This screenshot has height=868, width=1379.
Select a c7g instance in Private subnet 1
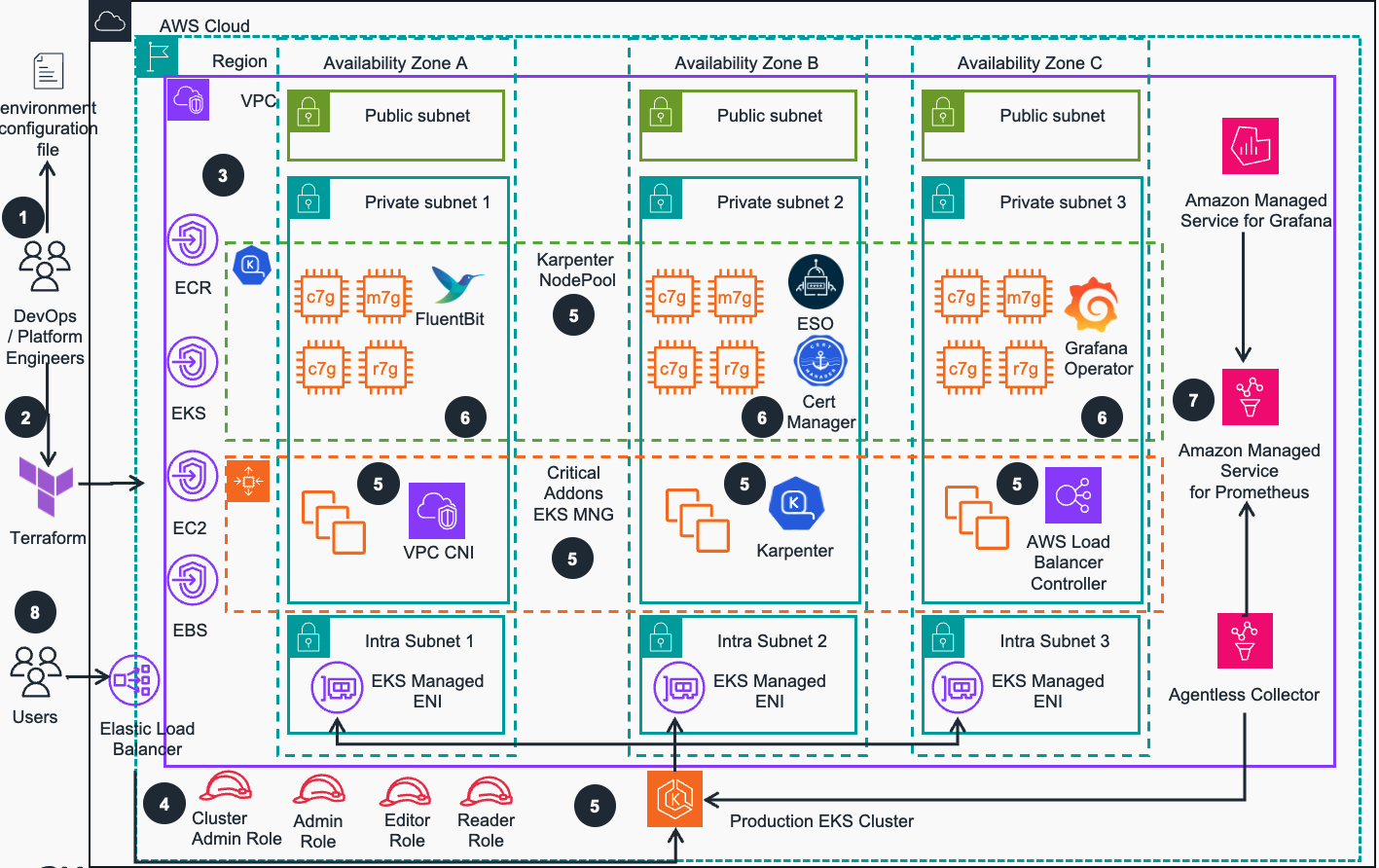321,296
